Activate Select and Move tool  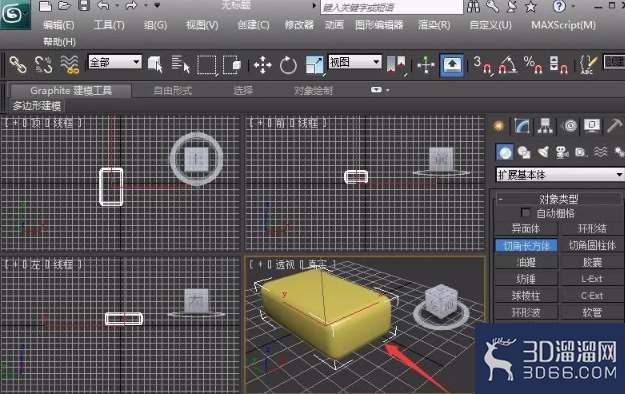pos(262,65)
